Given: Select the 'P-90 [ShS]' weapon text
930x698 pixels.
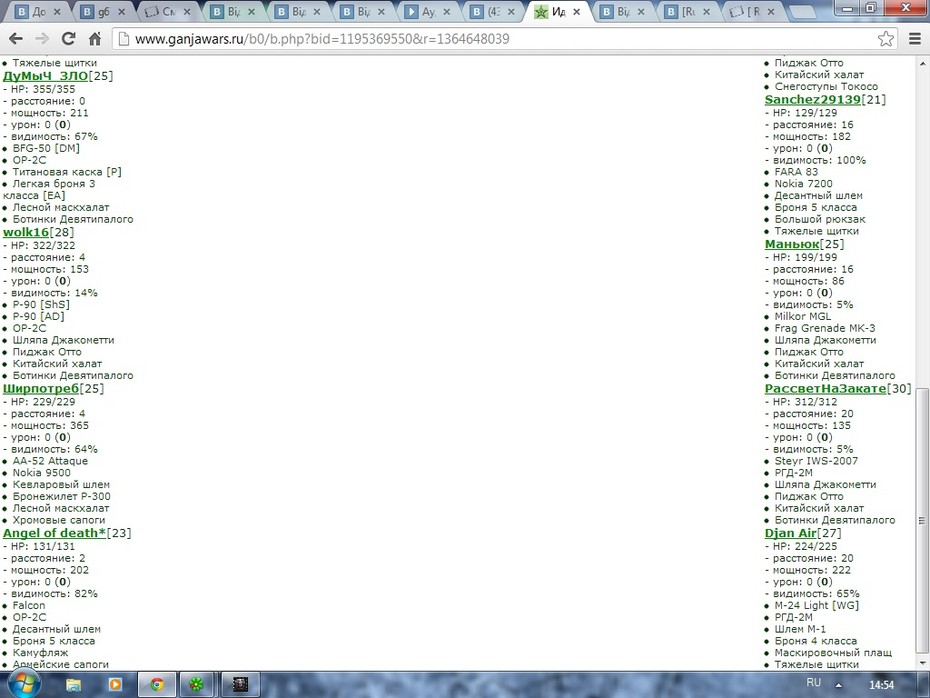Looking at the screenshot, I should pos(41,304).
